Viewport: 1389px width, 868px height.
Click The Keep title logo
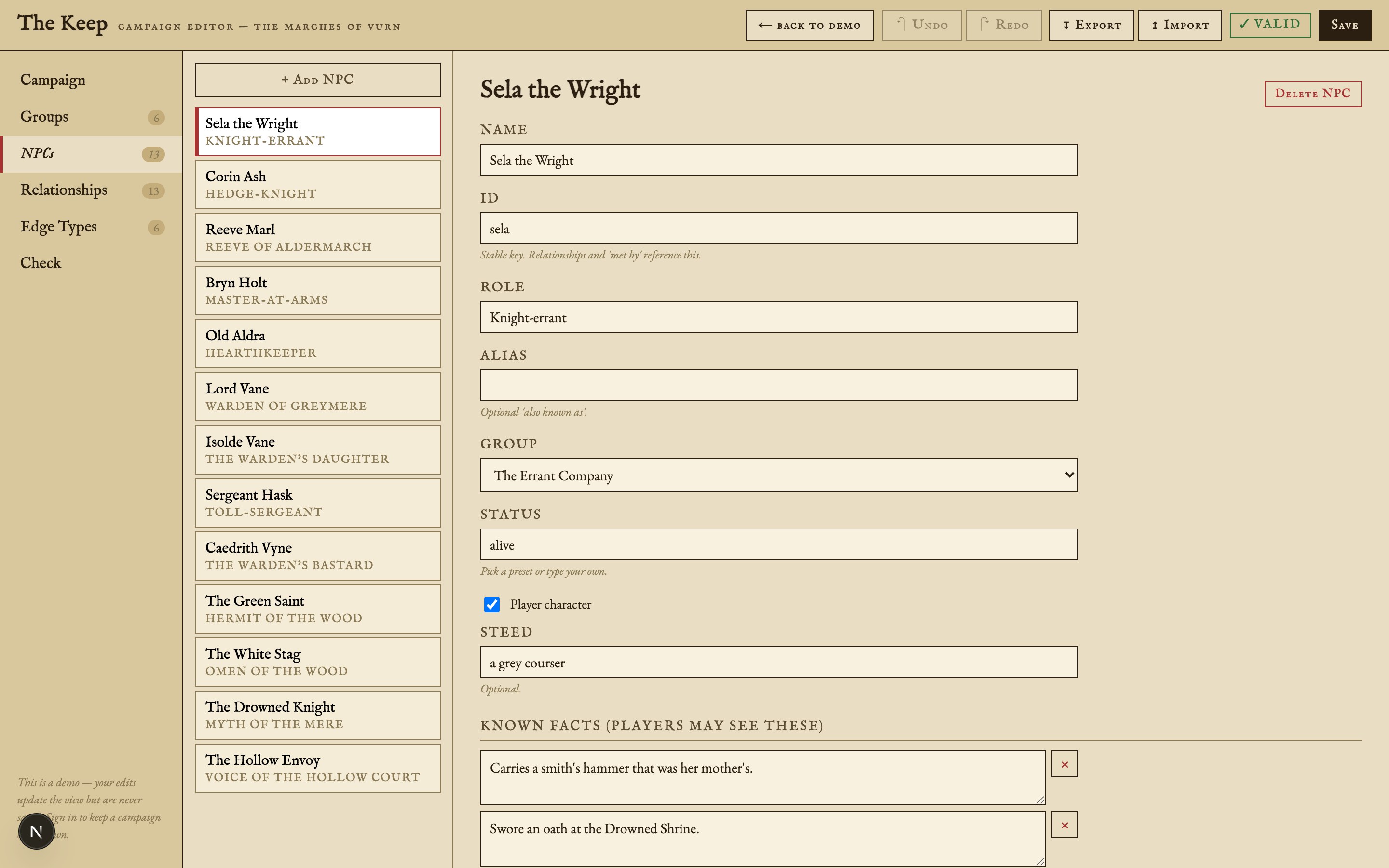63,24
